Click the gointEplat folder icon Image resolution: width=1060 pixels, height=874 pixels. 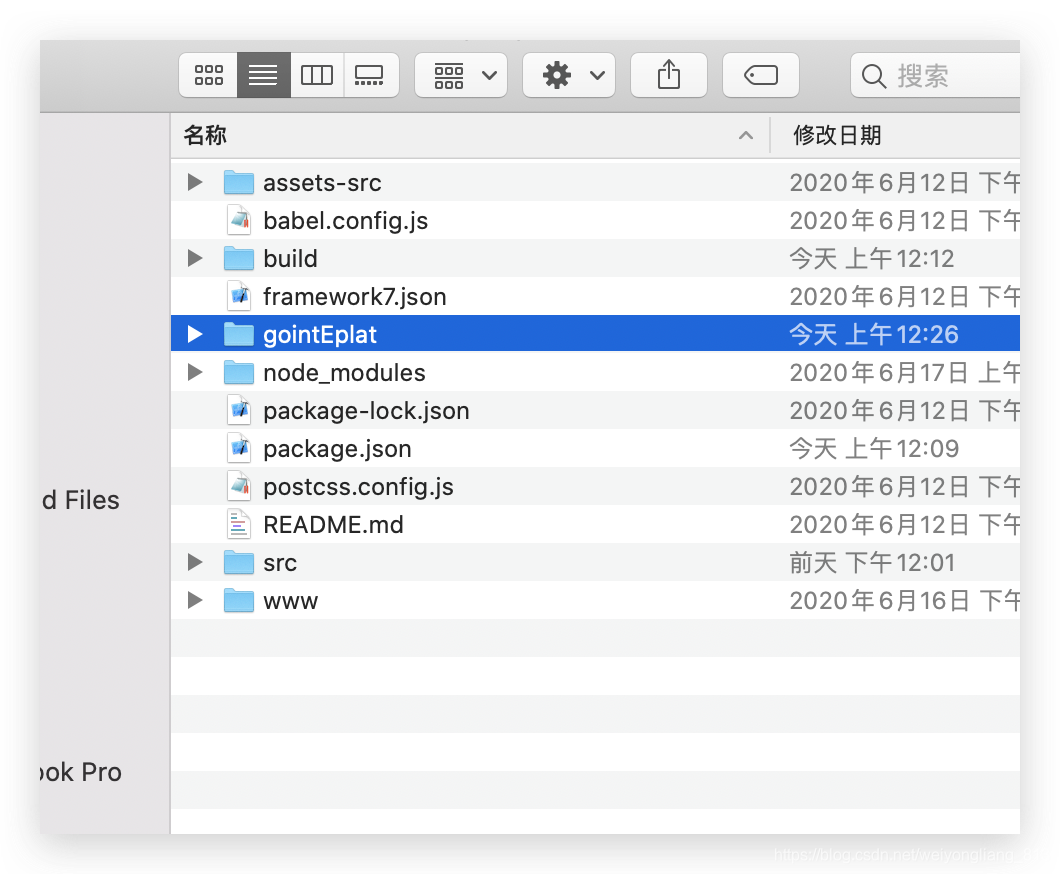pos(239,334)
